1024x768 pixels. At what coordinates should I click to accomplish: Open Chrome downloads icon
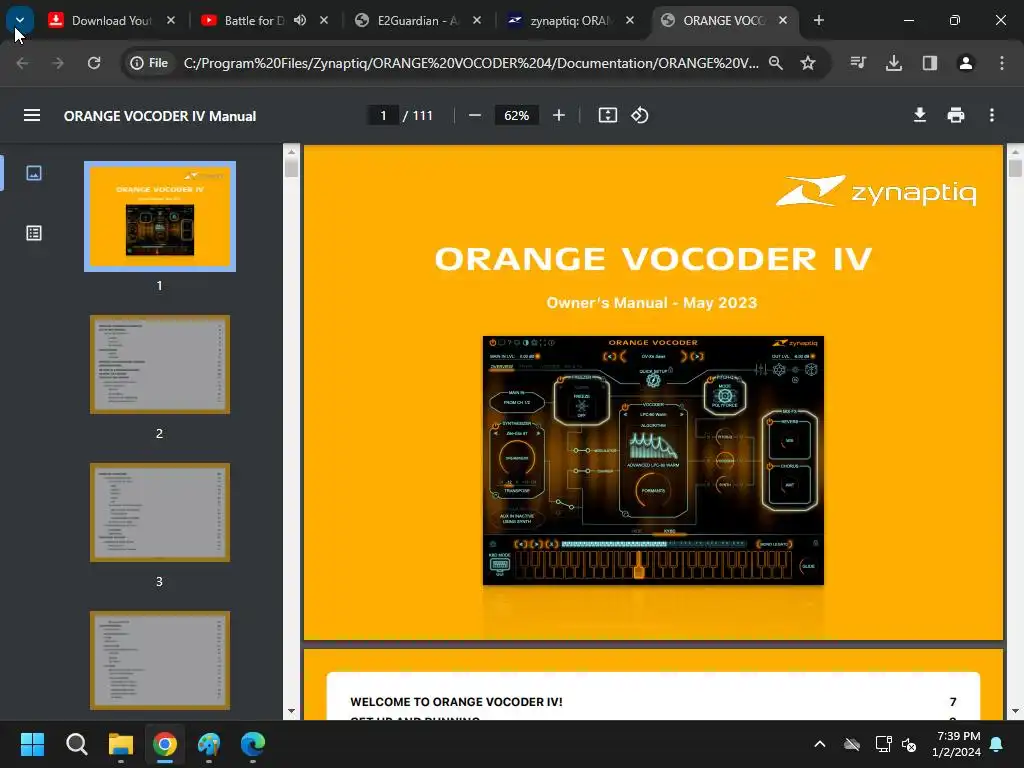[894, 63]
